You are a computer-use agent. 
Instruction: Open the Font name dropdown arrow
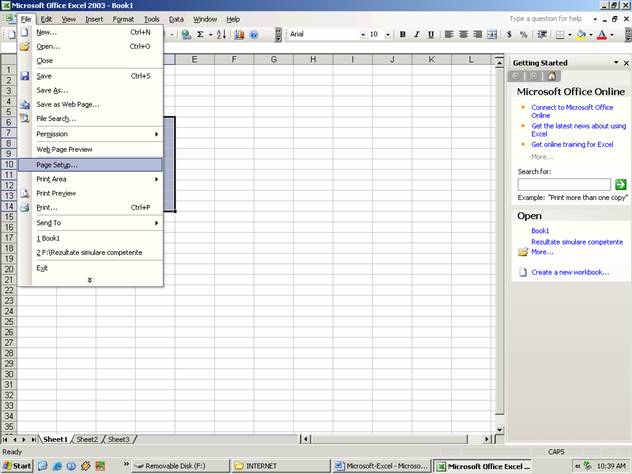click(x=363, y=35)
